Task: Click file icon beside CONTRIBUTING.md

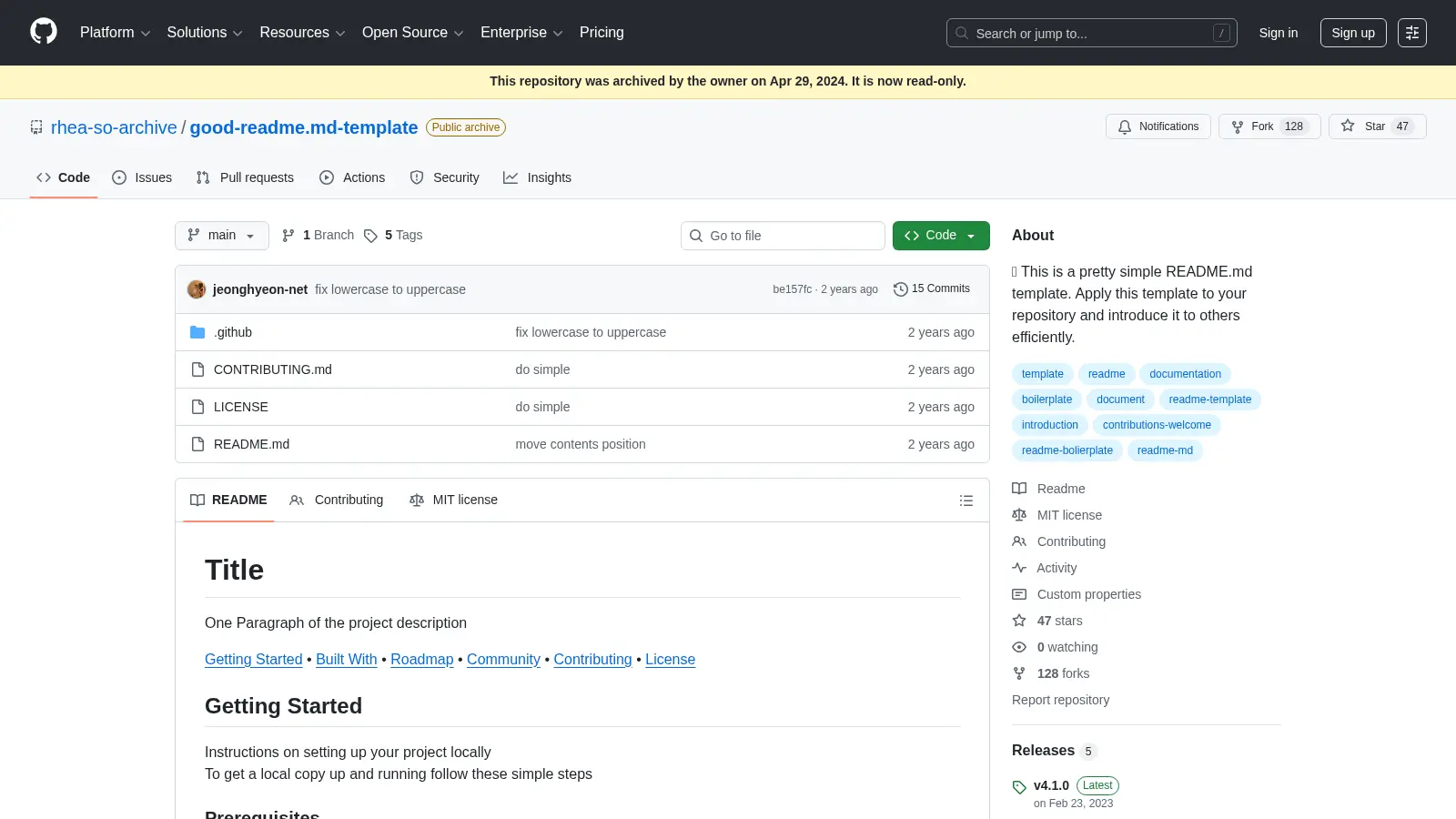Action: pos(197,369)
